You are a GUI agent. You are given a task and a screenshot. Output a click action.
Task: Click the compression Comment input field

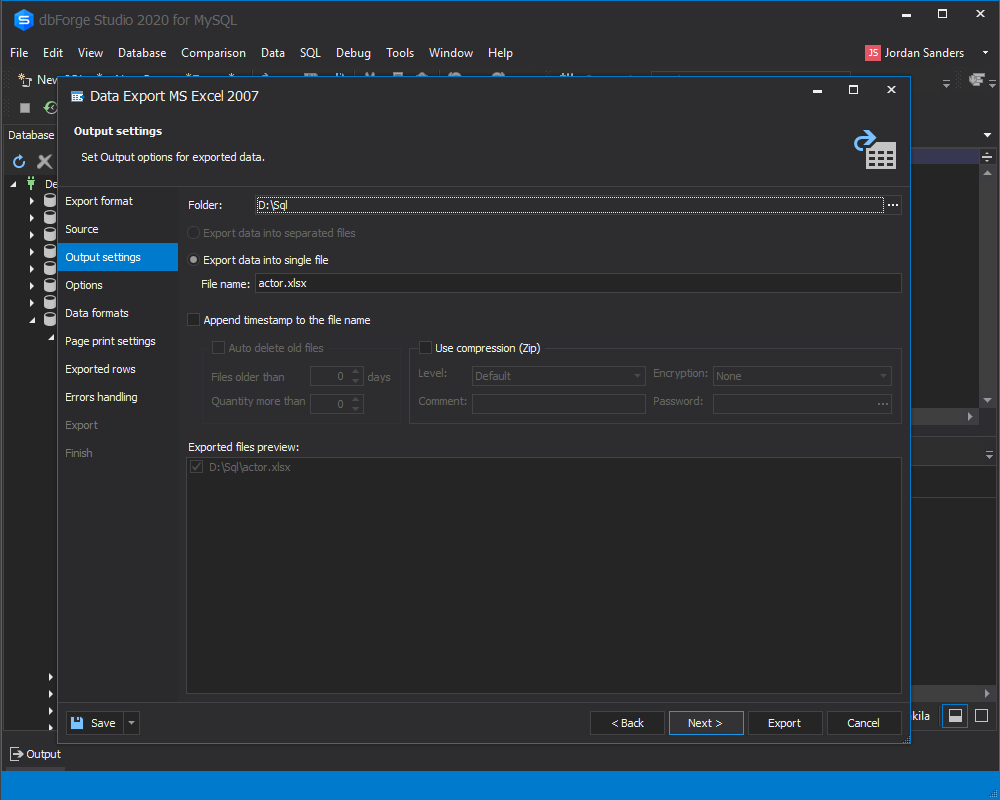click(x=559, y=403)
